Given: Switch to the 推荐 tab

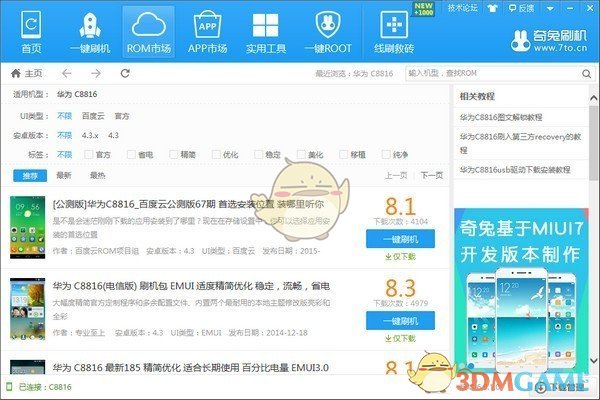Looking at the screenshot, I should 30,176.
